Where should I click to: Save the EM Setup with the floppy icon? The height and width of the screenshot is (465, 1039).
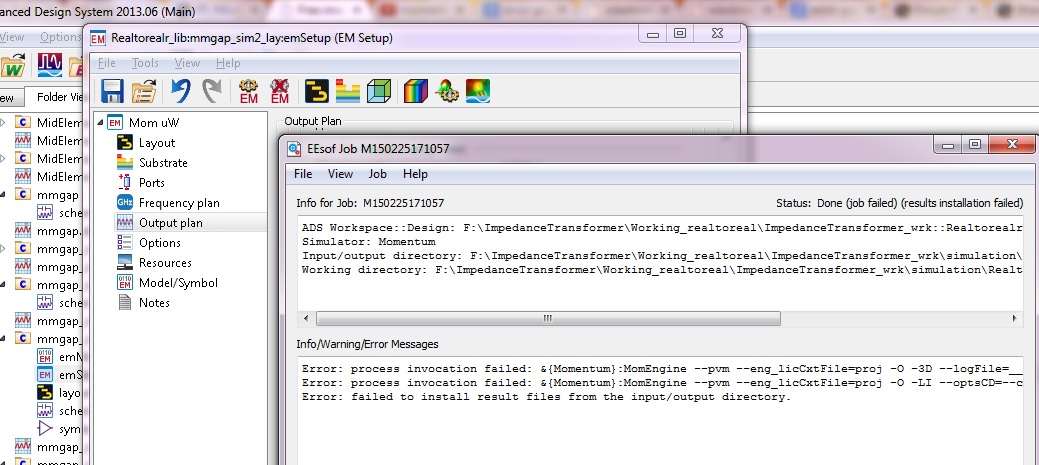(x=112, y=91)
